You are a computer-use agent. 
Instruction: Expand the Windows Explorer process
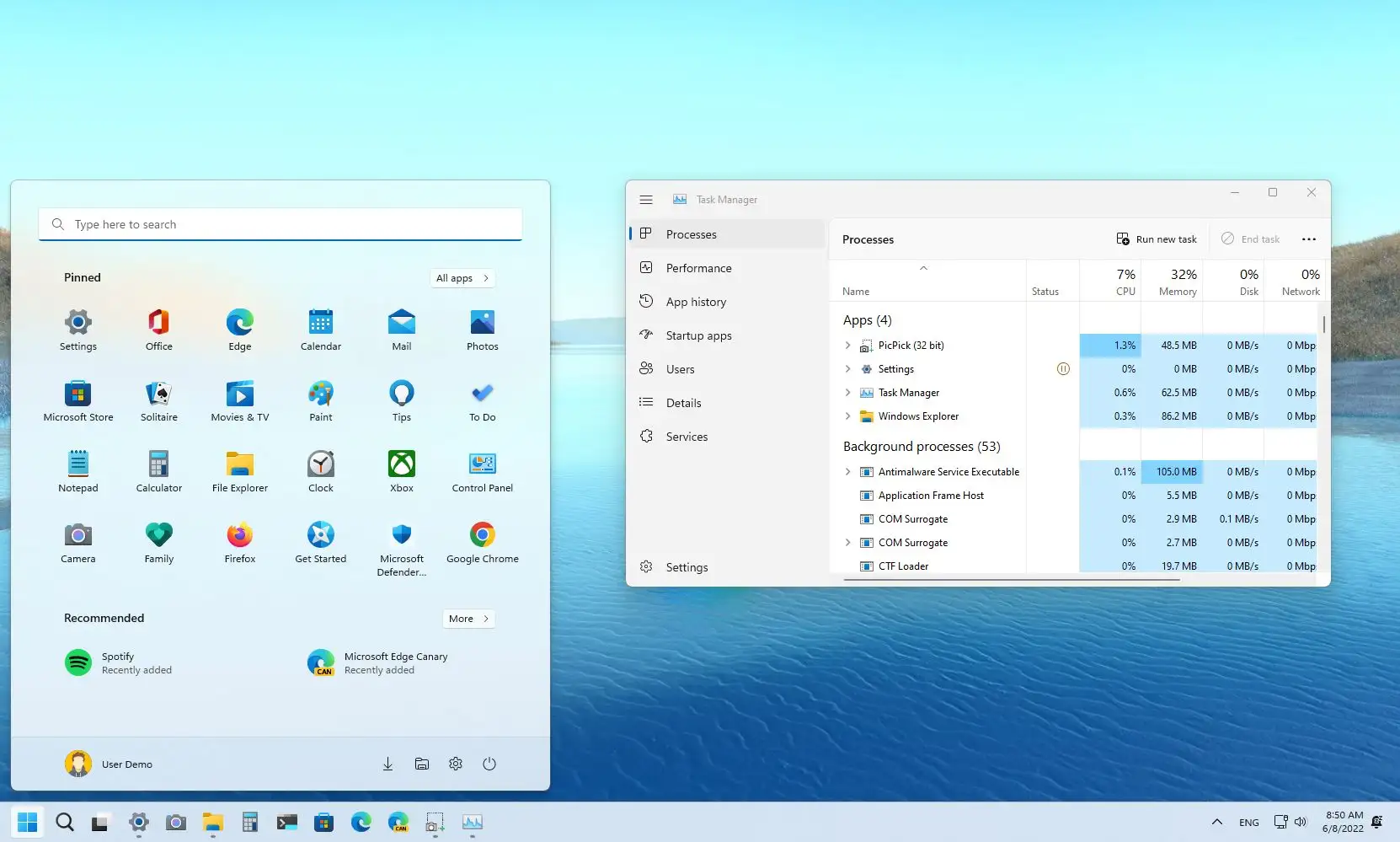pyautogui.click(x=848, y=416)
